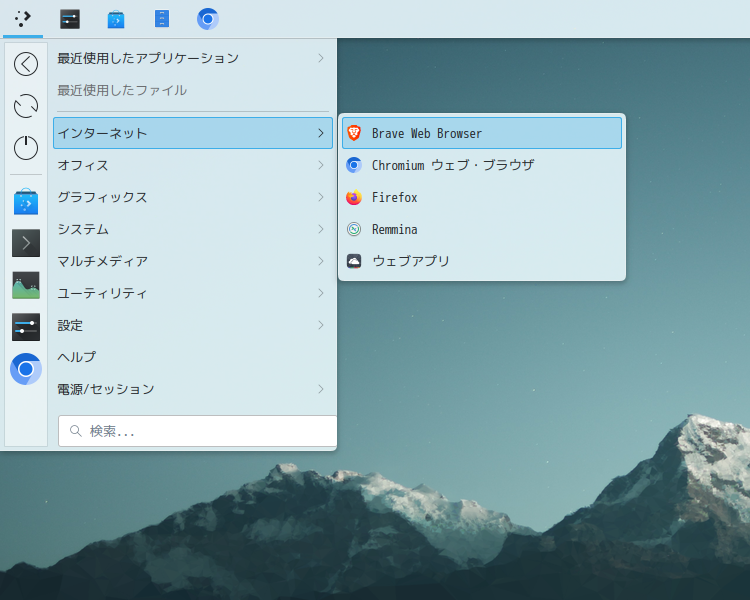750x600 pixels.
Task: Launch Chromium icon in top panel
Action: tap(208, 19)
